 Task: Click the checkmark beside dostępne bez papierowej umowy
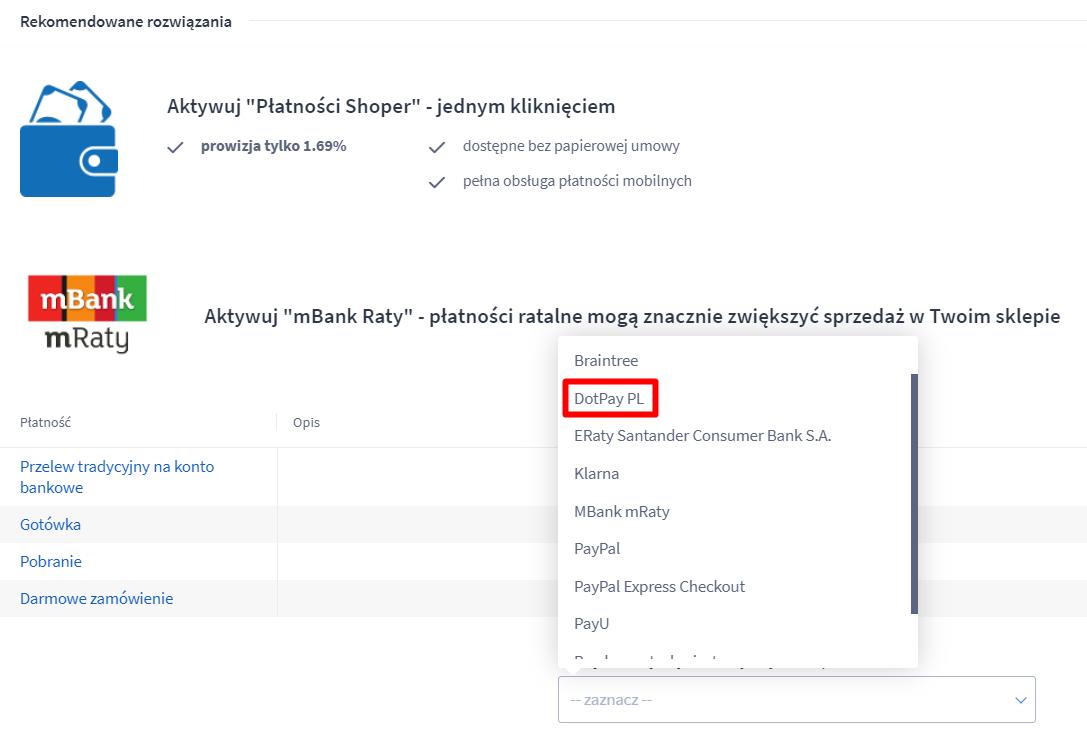(x=437, y=147)
